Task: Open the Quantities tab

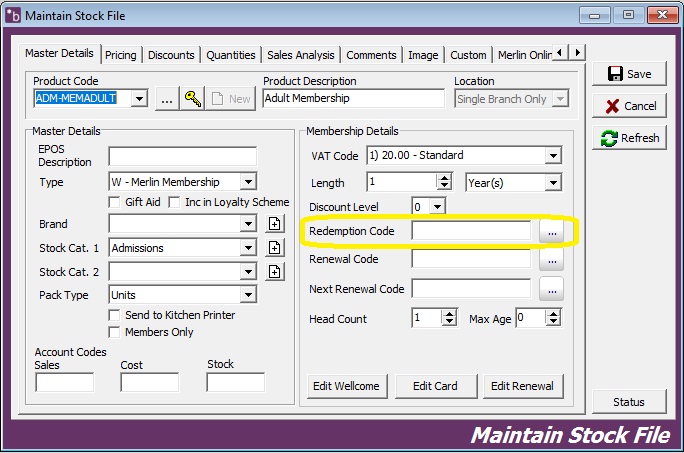Action: 231,55
